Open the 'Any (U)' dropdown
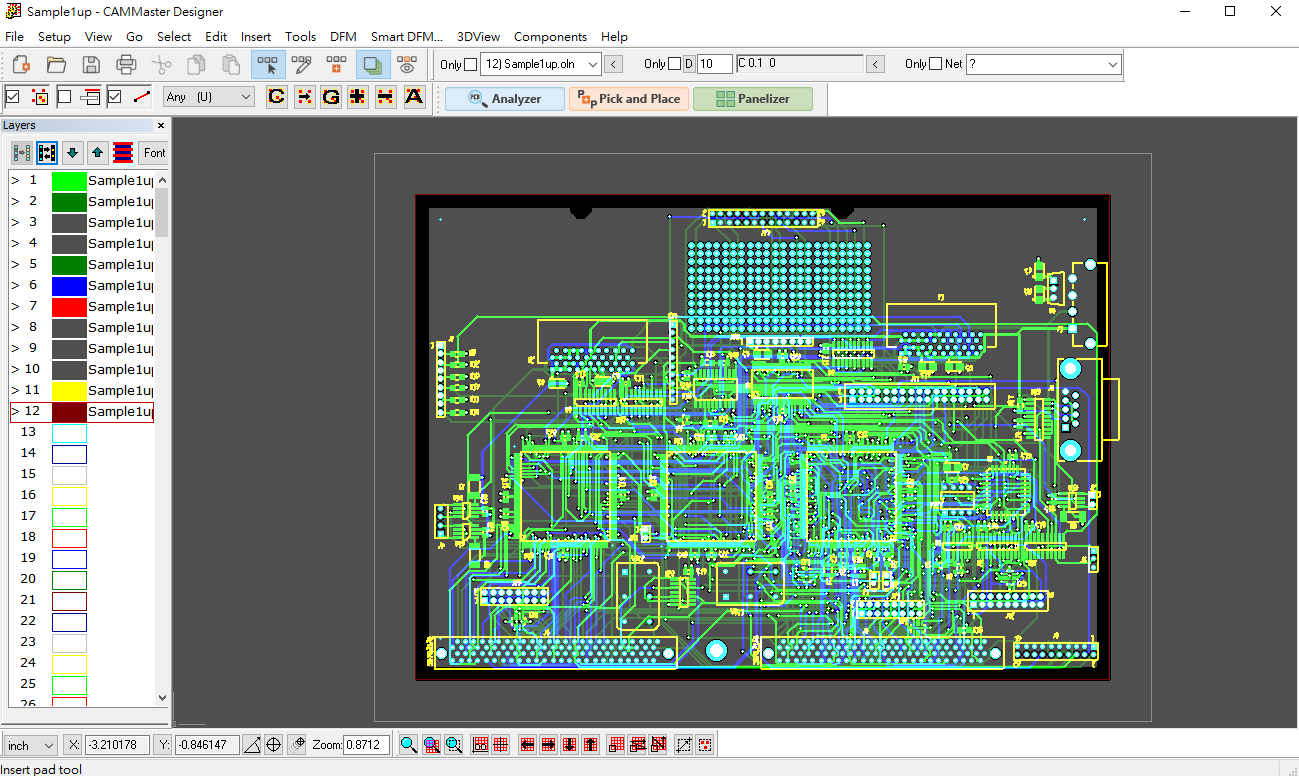 (209, 97)
